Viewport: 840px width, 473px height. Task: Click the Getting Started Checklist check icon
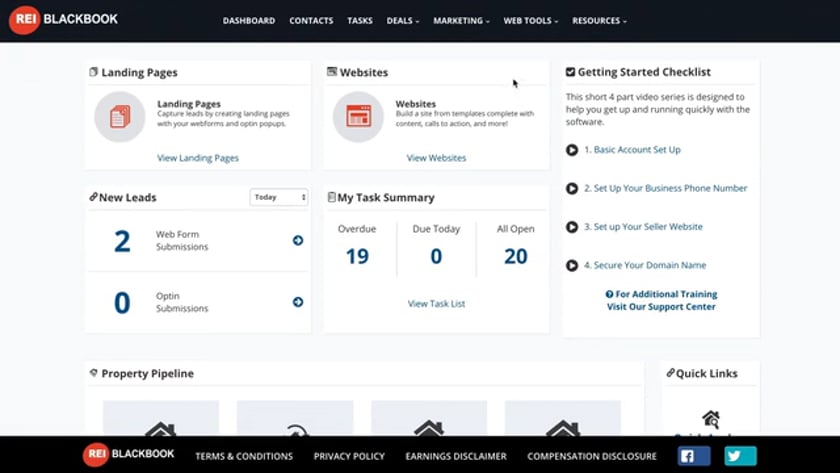pyautogui.click(x=571, y=72)
